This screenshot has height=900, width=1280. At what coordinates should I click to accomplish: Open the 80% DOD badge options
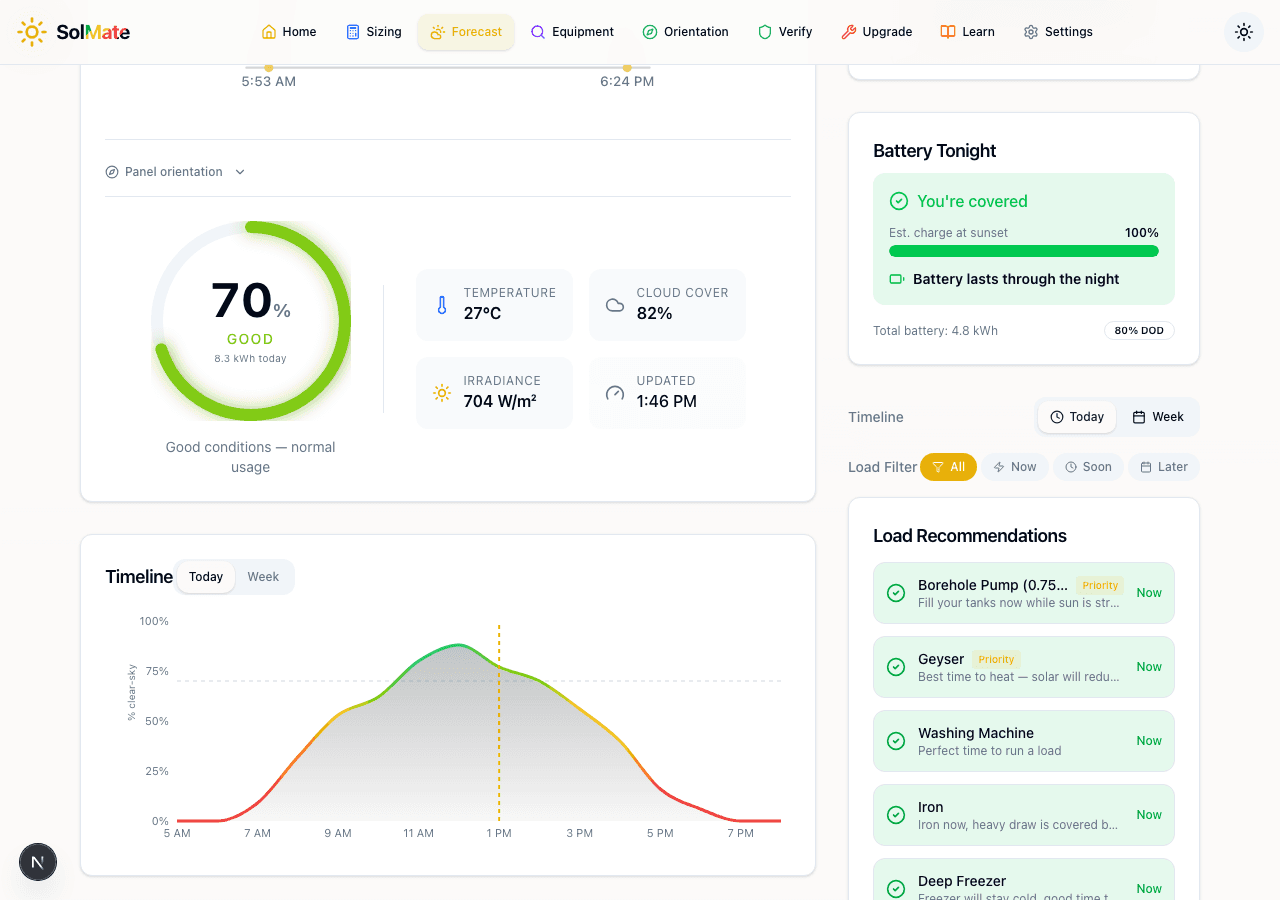[x=1139, y=330]
